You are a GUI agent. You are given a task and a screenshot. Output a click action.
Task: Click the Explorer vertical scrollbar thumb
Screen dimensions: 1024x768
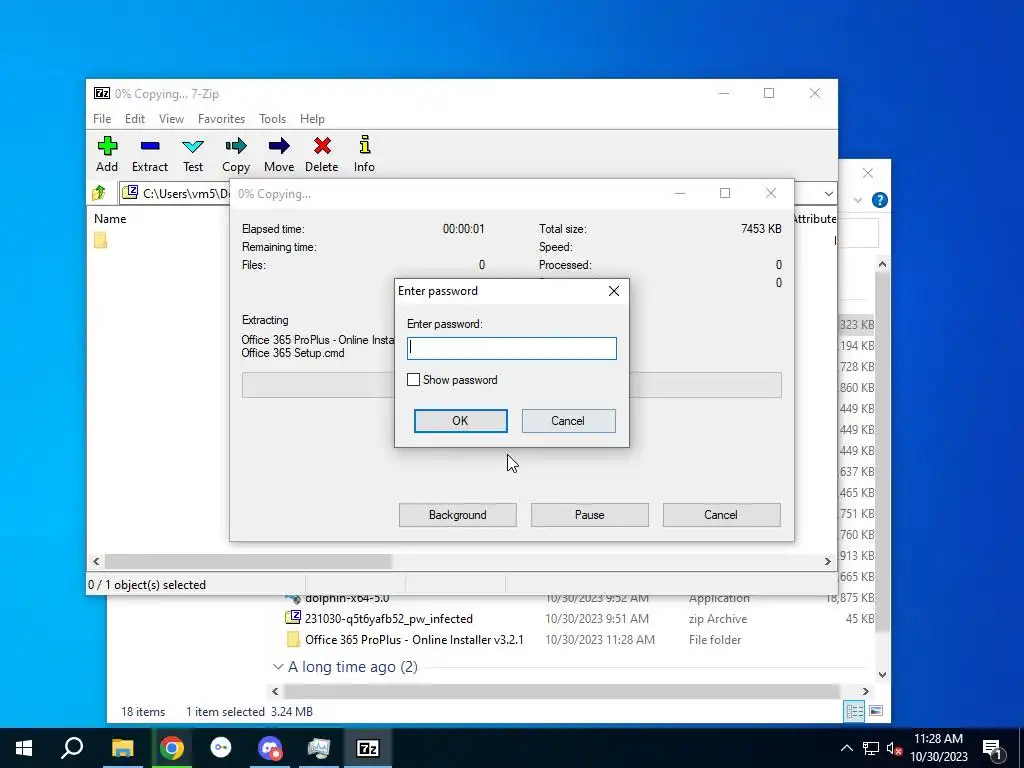pos(882,451)
